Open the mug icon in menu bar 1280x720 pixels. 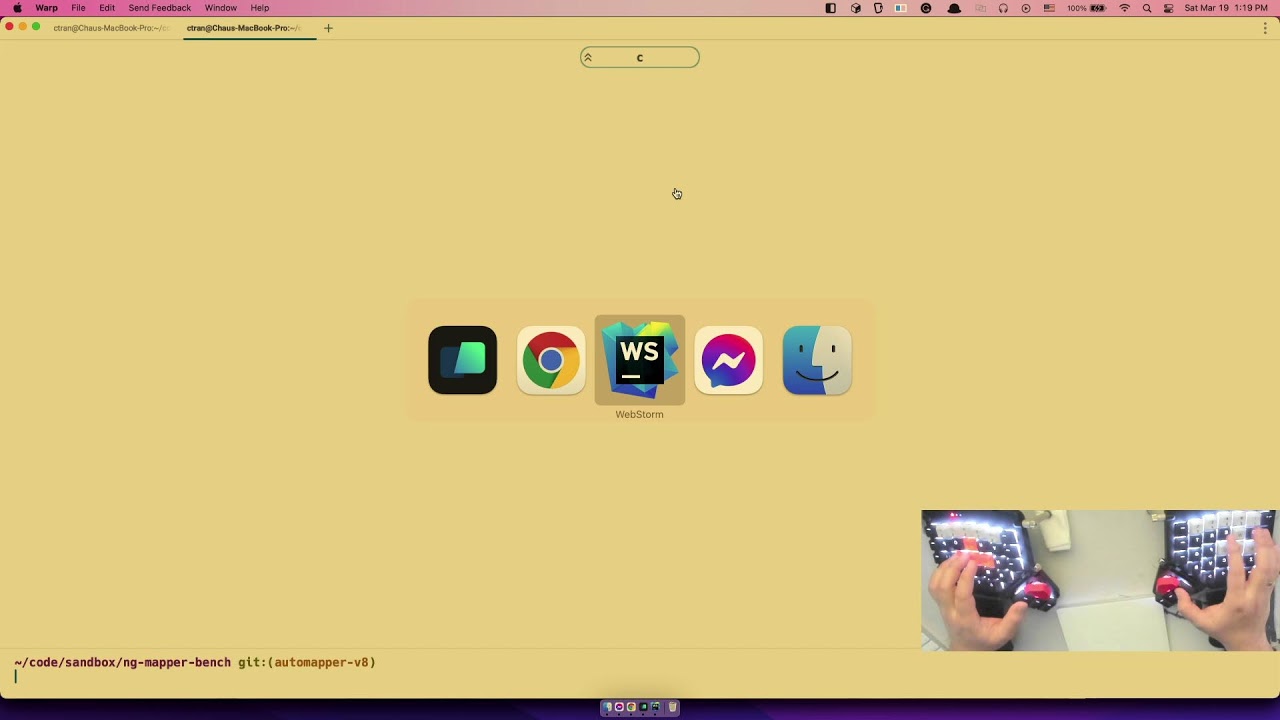tap(878, 8)
